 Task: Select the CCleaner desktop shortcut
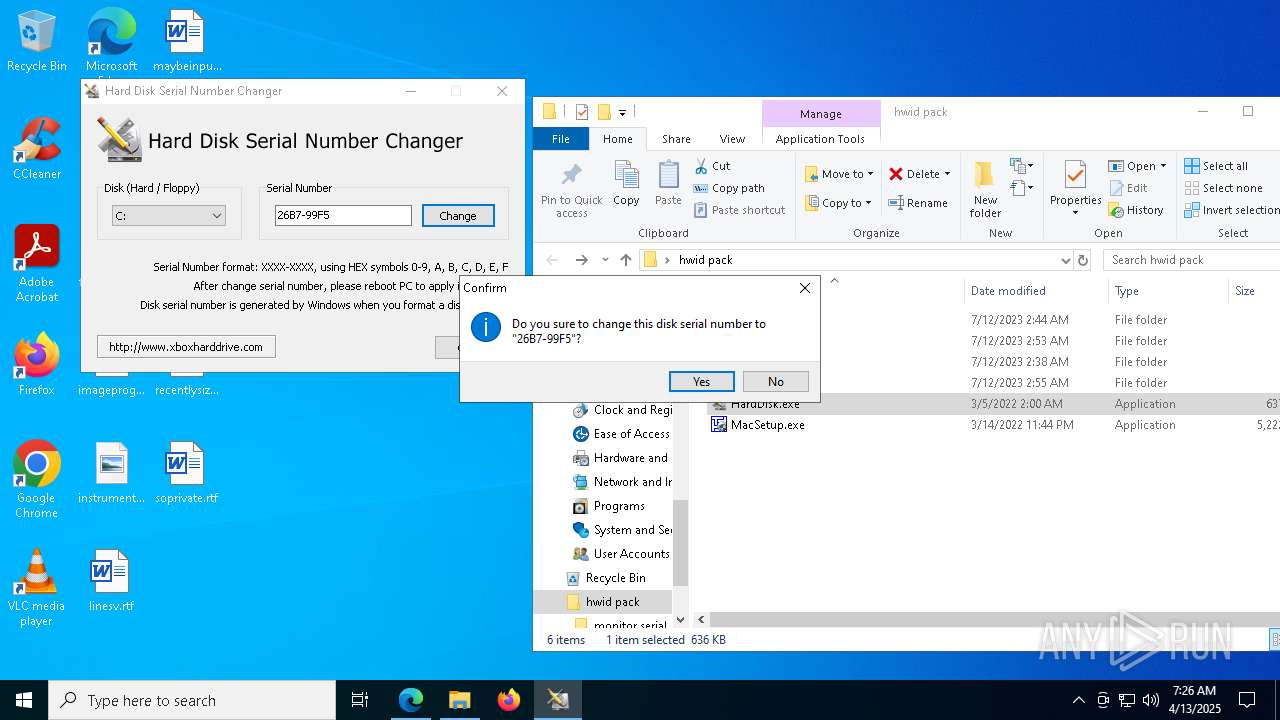[36, 149]
